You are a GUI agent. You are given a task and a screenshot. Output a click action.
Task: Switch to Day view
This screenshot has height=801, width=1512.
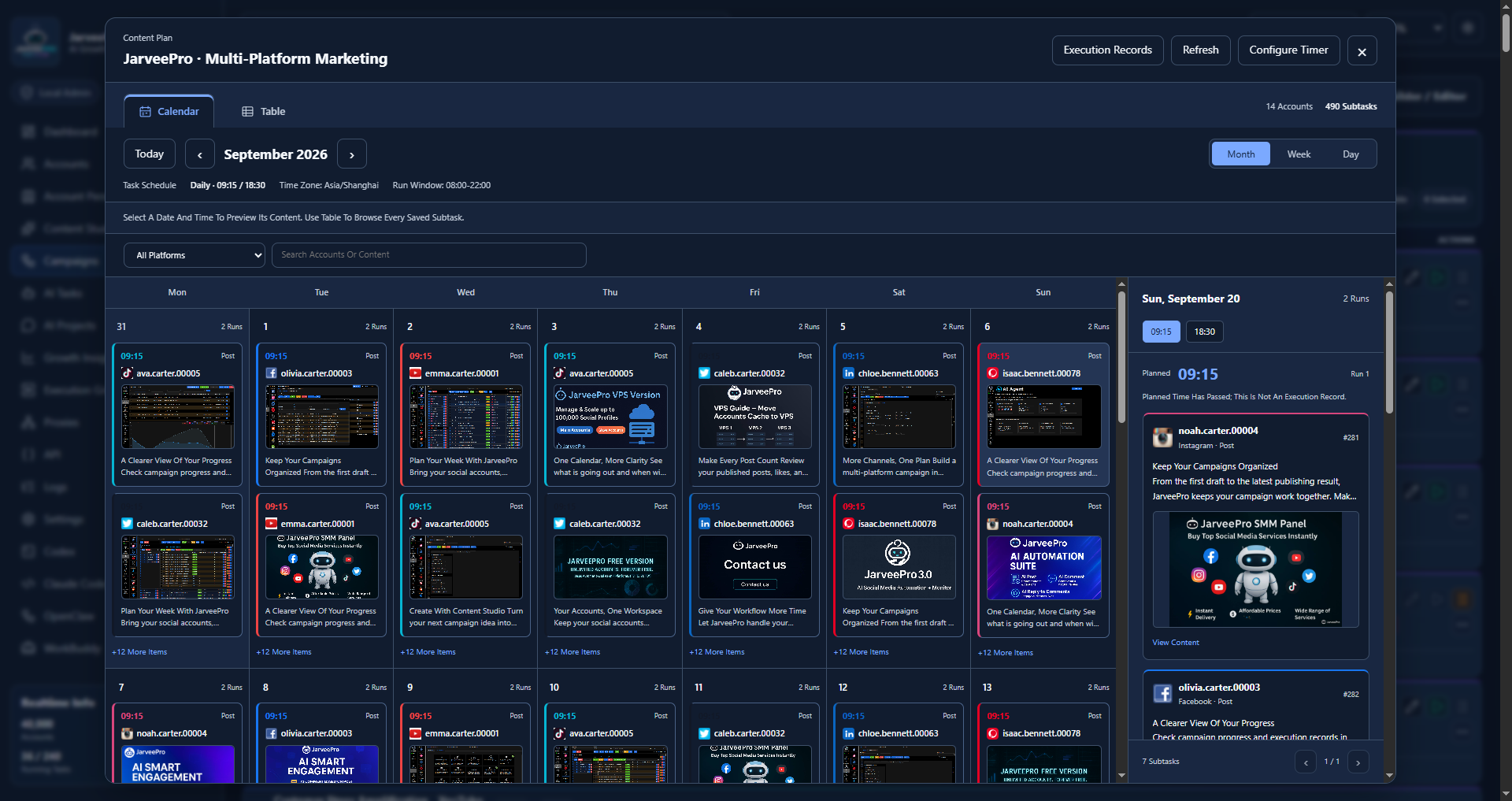tap(1351, 154)
